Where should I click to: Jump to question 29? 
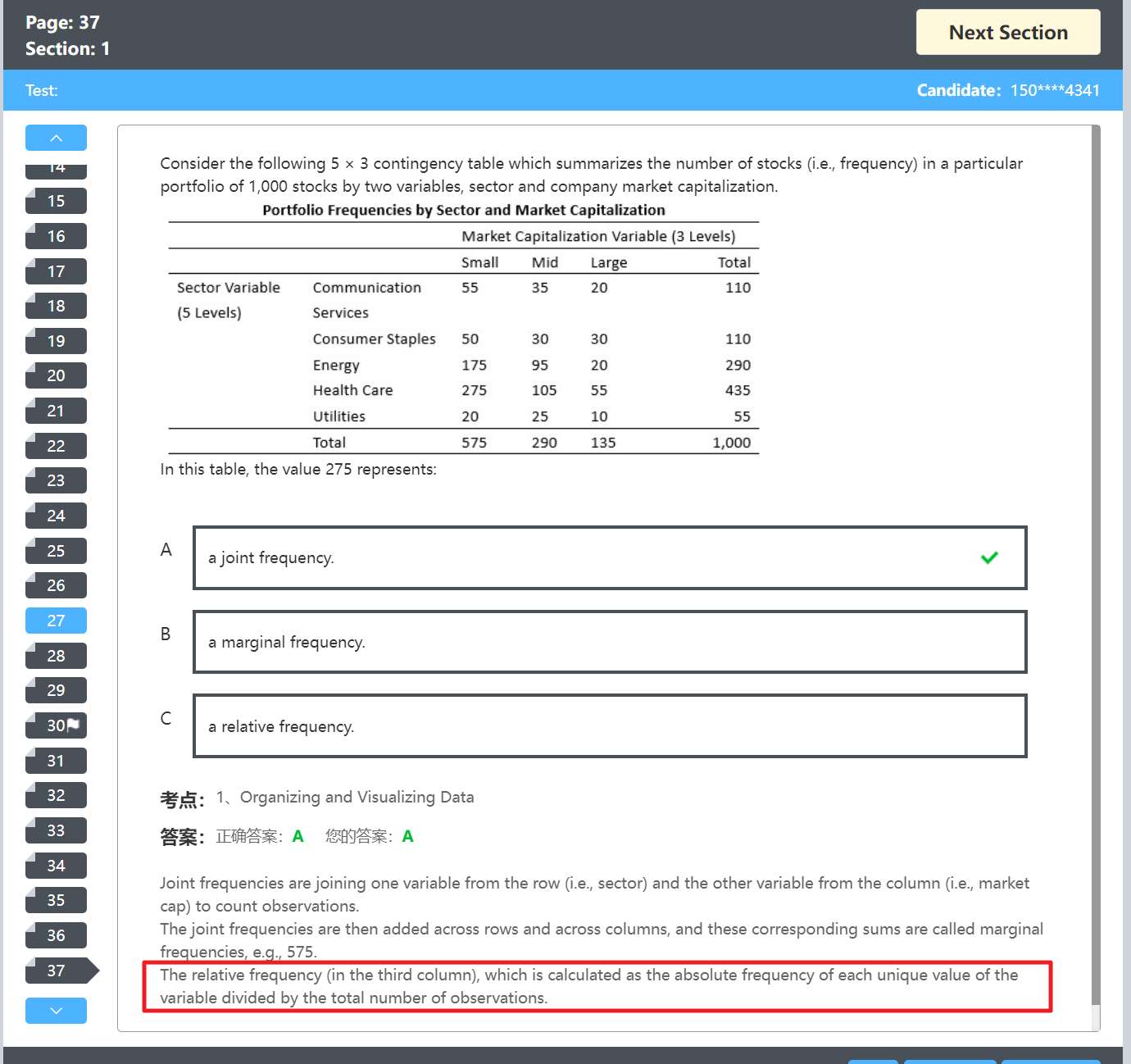pos(56,690)
